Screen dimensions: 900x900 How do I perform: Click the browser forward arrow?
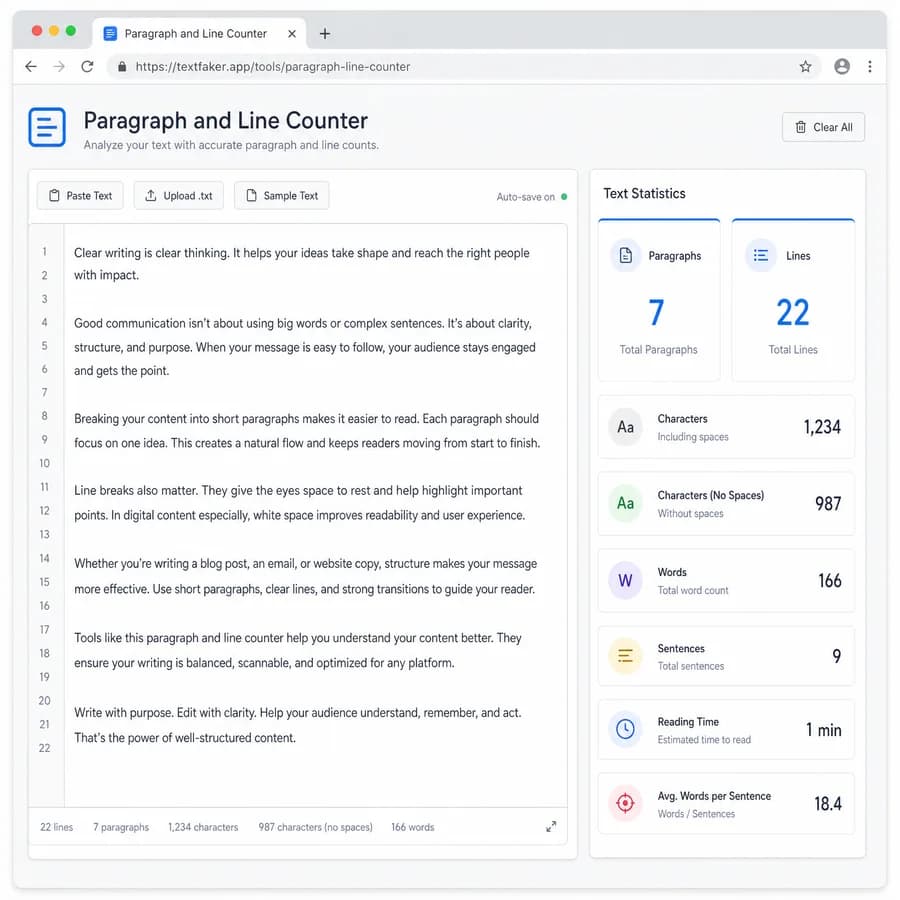(59, 67)
